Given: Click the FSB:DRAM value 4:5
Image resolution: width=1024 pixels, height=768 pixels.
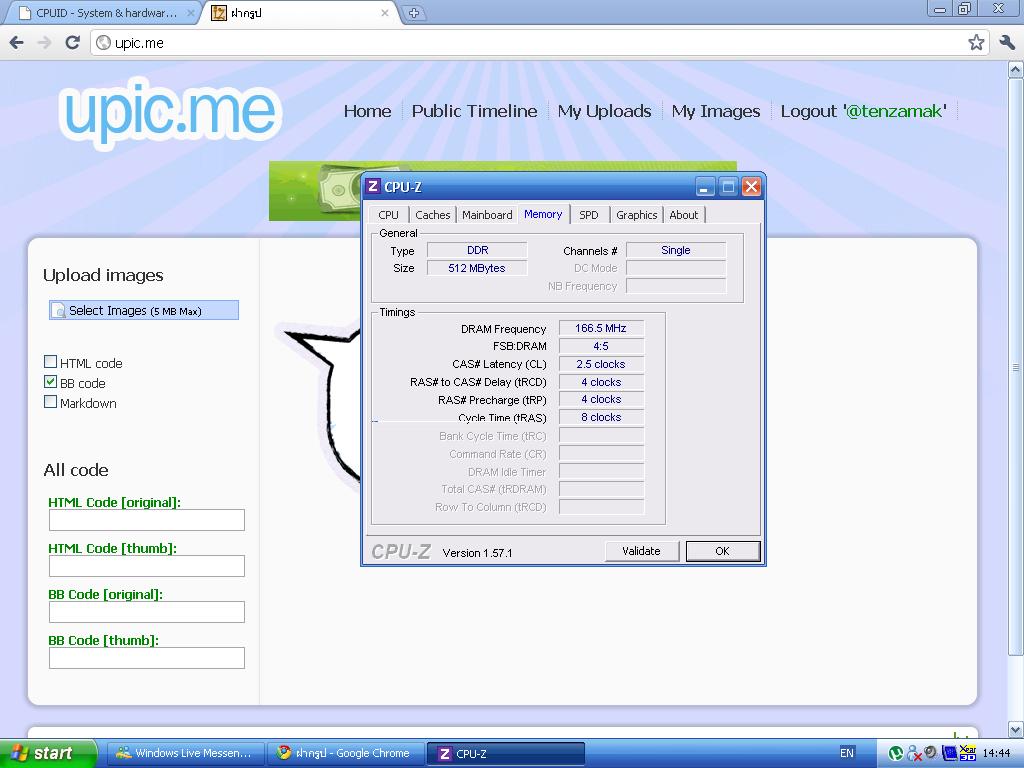Looking at the screenshot, I should click(x=601, y=346).
